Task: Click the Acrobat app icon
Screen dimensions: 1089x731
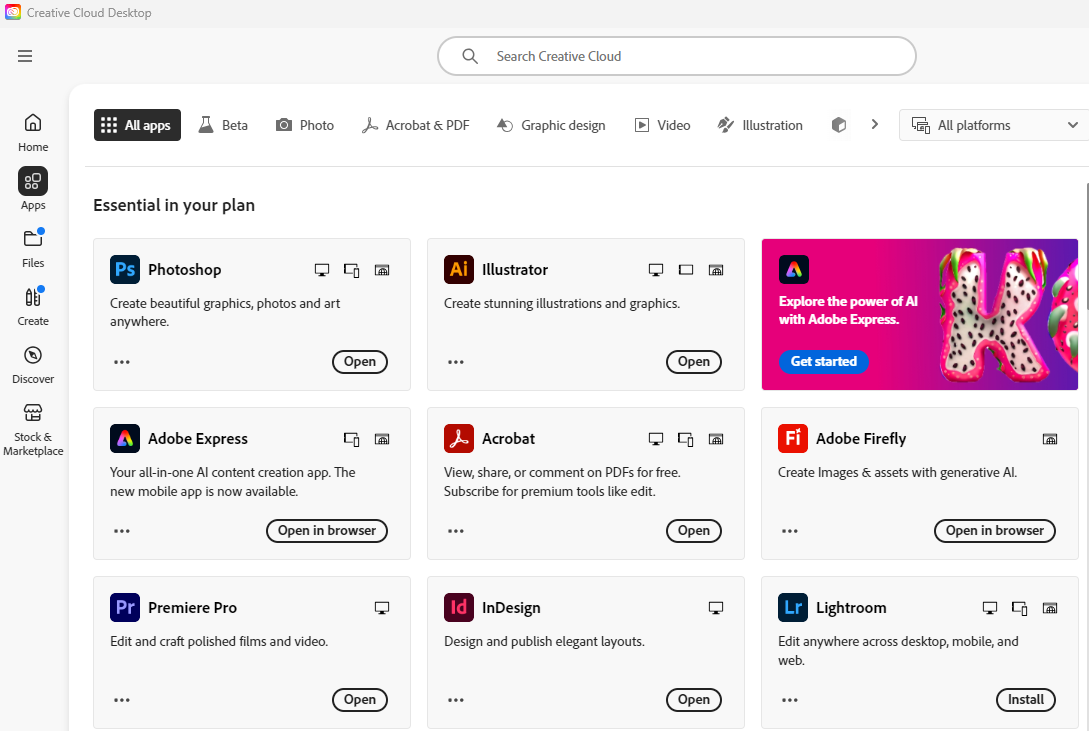Action: (459, 439)
